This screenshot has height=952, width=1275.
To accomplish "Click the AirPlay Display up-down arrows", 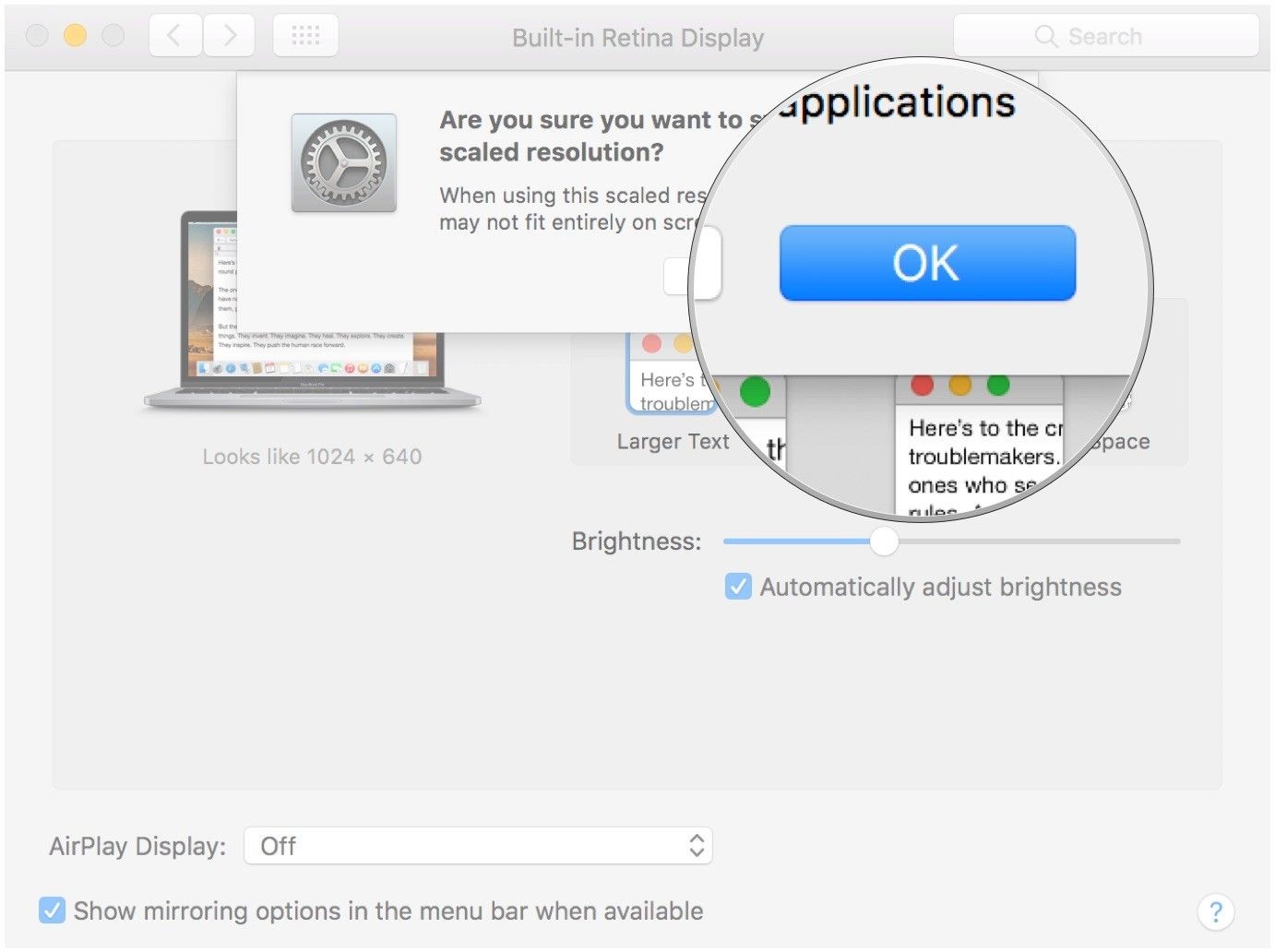I will click(697, 846).
